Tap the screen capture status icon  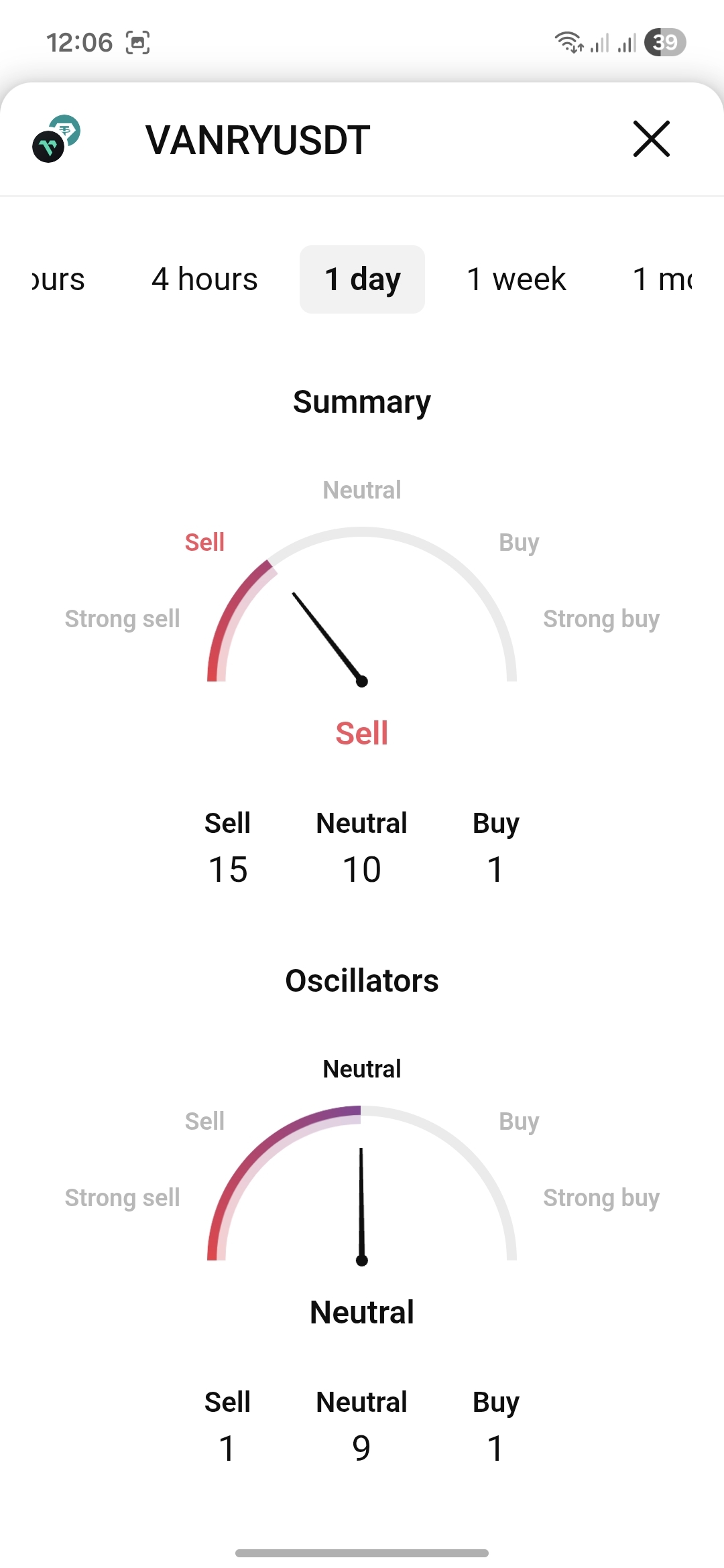[x=137, y=43]
